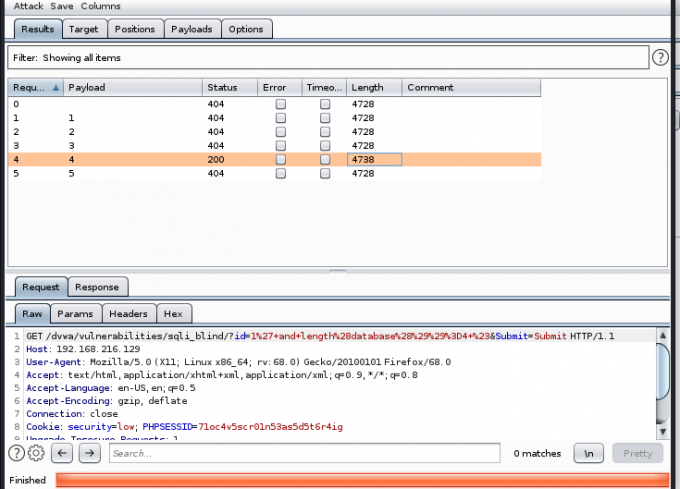Toggle Timeout checkbox for request 2
The image size is (680, 489).
pyautogui.click(x=325, y=132)
